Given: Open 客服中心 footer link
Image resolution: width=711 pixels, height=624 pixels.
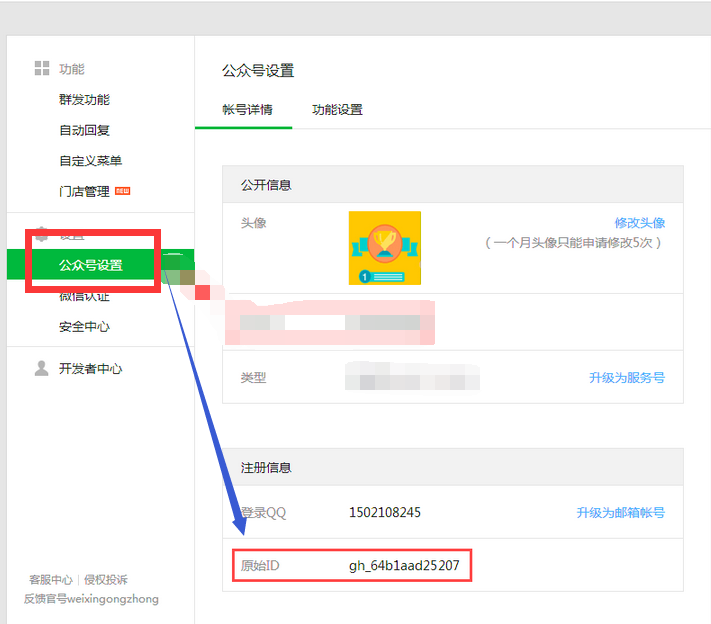Looking at the screenshot, I should pos(50,580).
